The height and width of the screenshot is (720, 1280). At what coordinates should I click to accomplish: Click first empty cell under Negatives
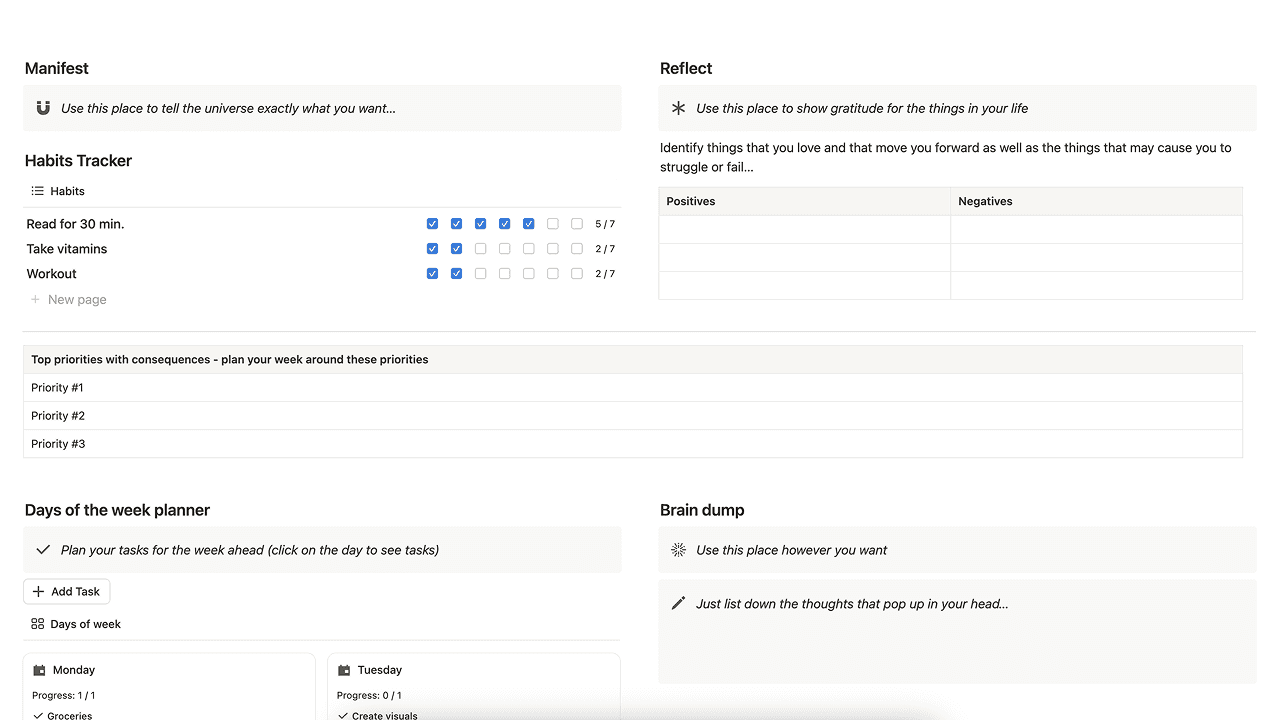coord(1097,229)
